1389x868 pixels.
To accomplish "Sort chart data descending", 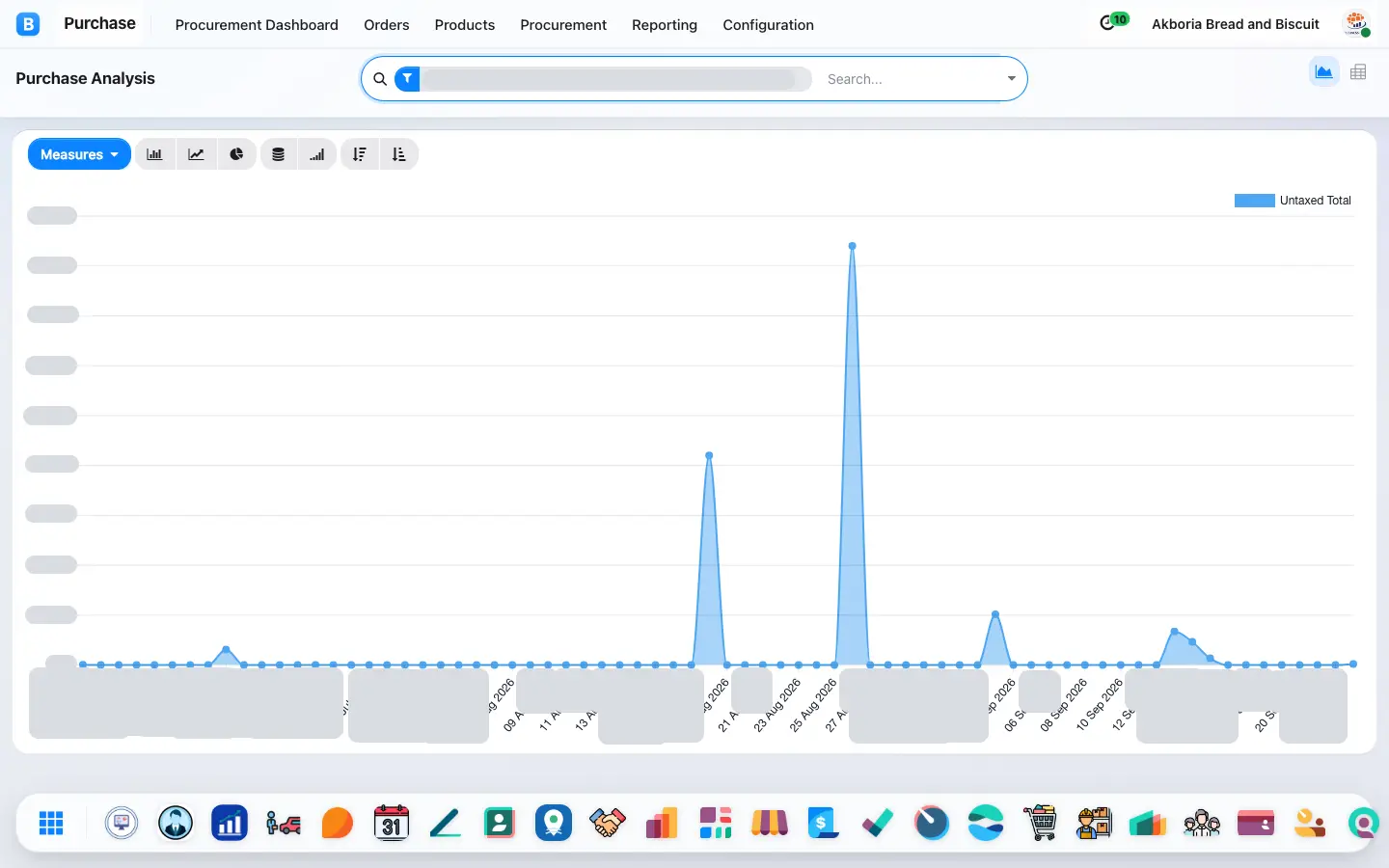I will pos(360,154).
